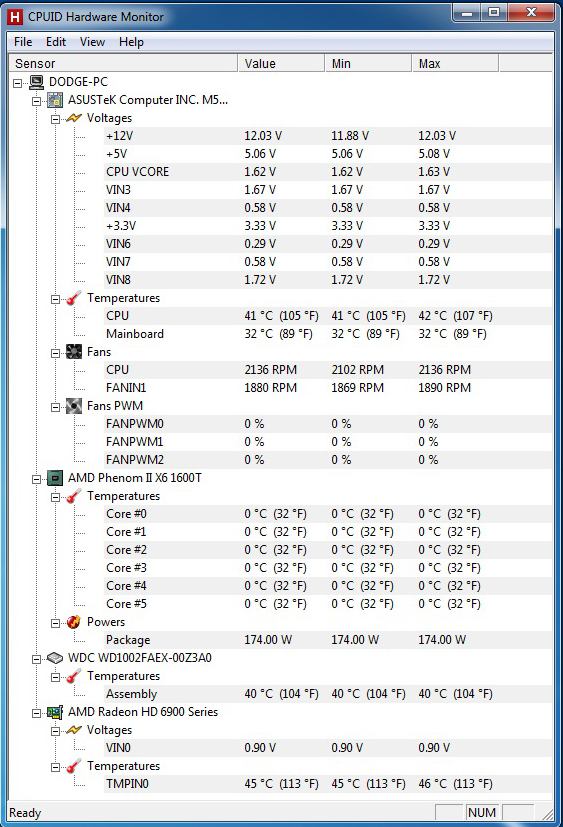Image resolution: width=563 pixels, height=827 pixels.
Task: Click the NUM status bar indicator
Action: pos(482,813)
